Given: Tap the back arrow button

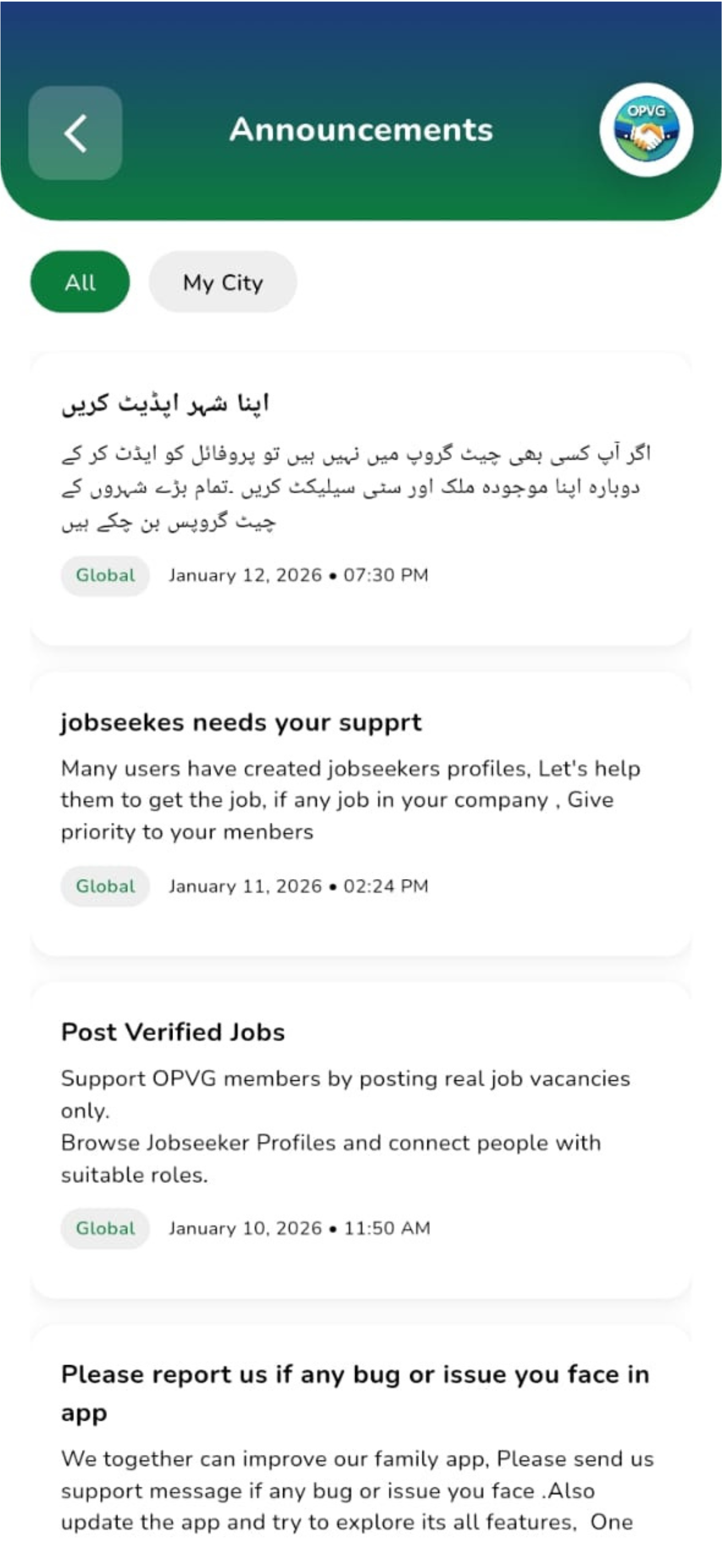Looking at the screenshot, I should pos(75,133).
